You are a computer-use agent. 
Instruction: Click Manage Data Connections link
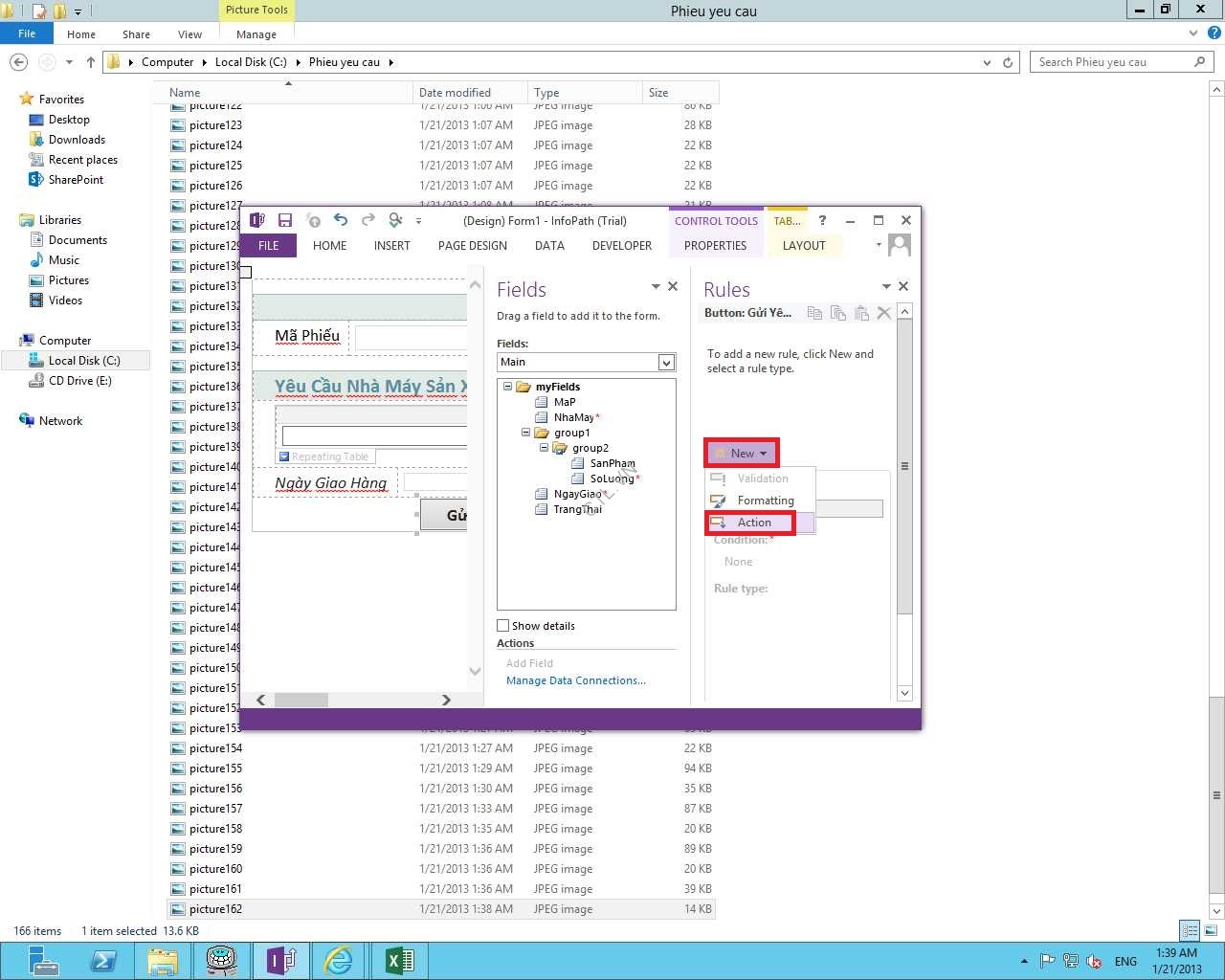(x=575, y=680)
